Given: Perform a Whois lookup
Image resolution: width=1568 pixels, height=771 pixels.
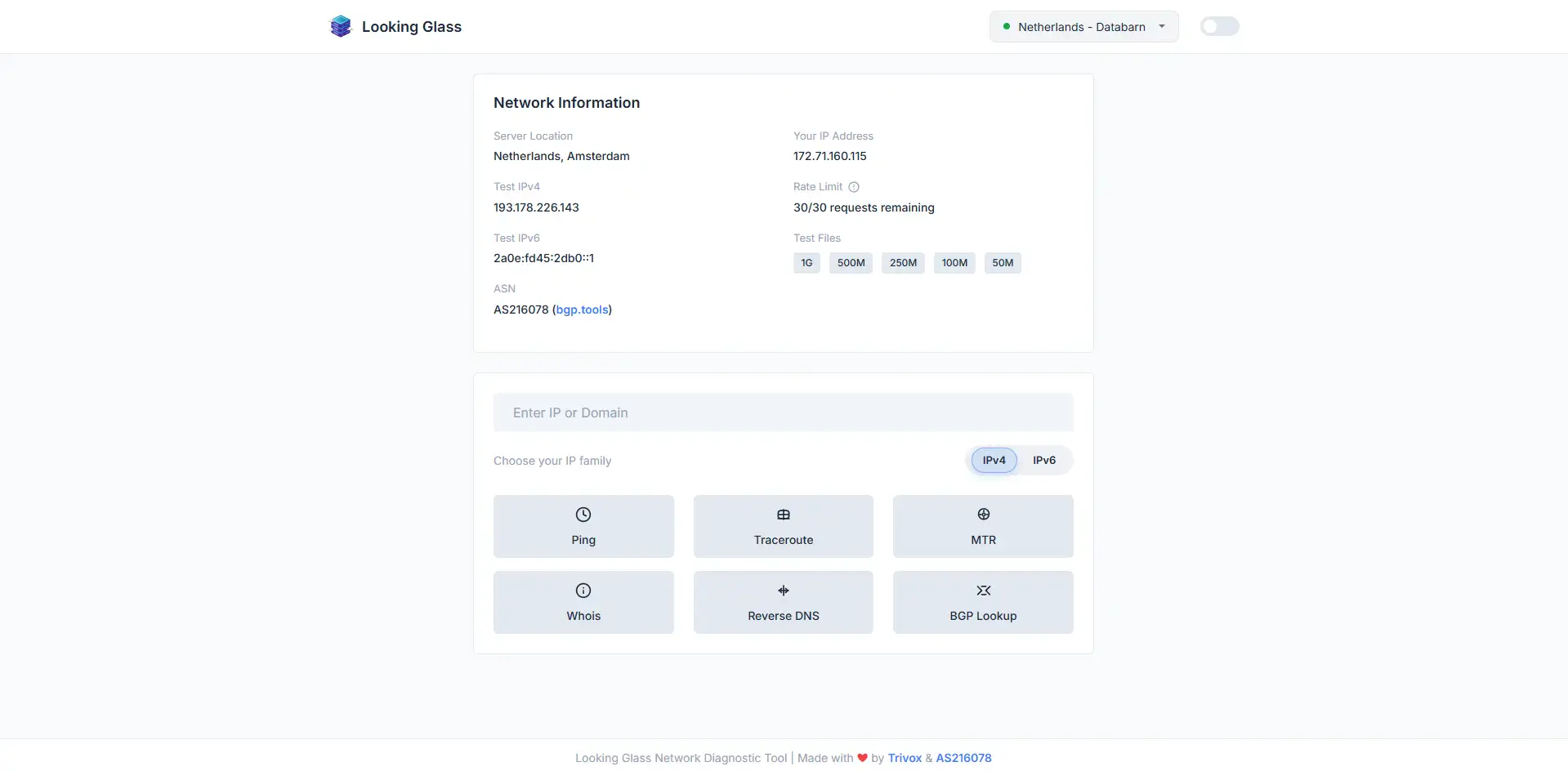Looking at the screenshot, I should [583, 602].
